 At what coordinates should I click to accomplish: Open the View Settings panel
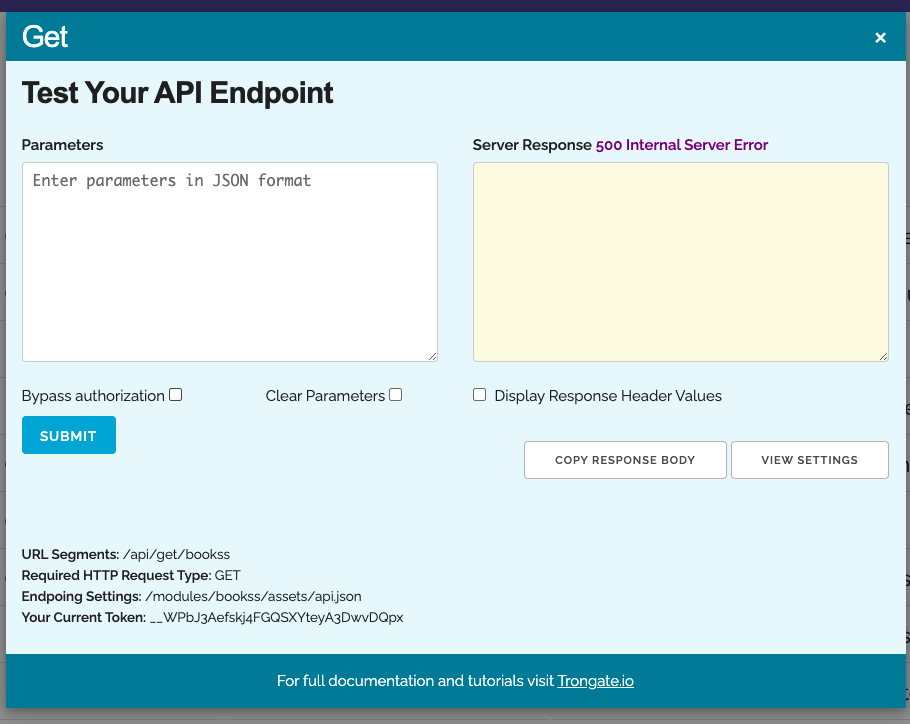point(810,459)
